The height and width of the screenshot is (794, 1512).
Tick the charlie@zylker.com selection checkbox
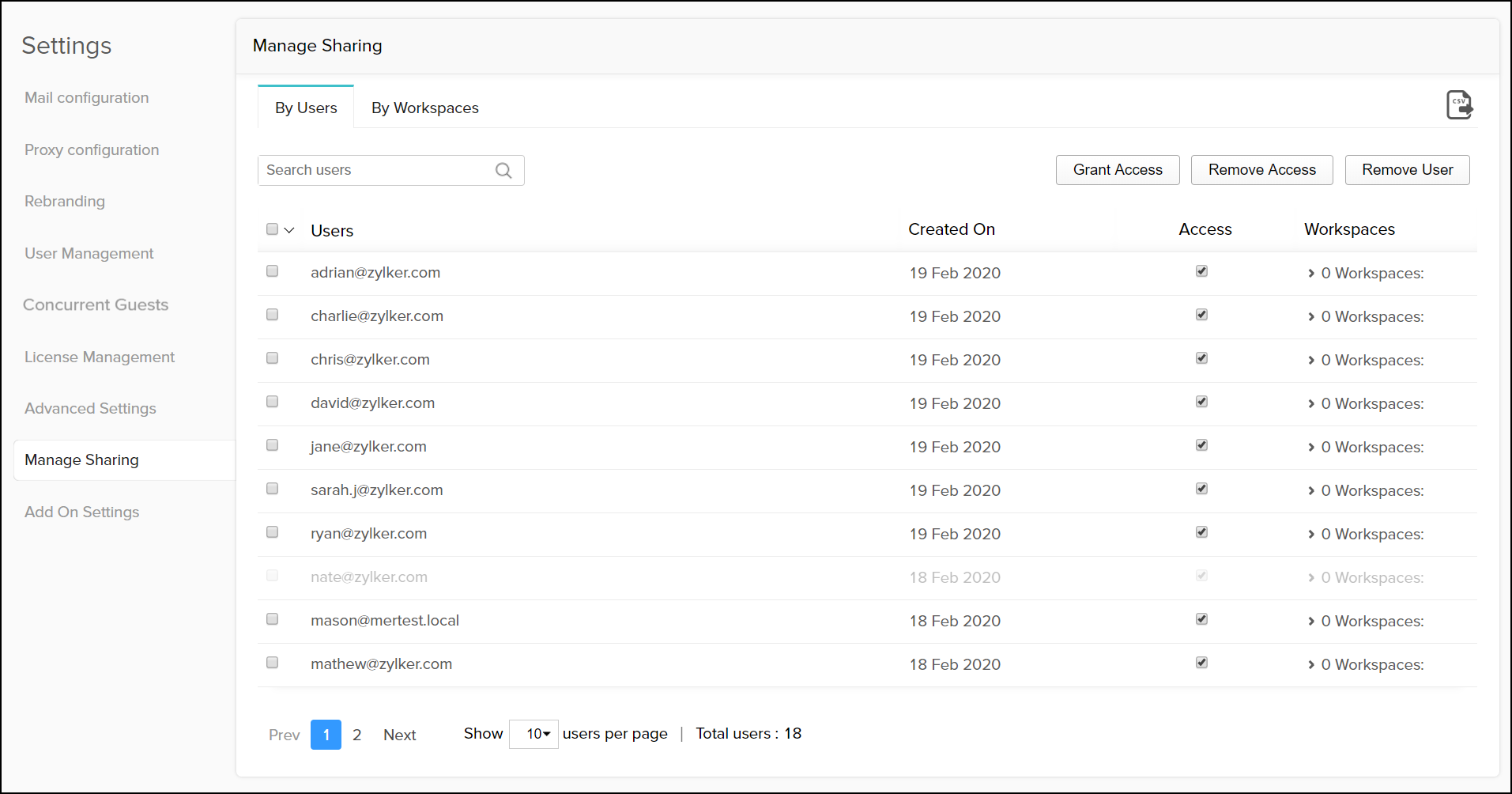point(273,315)
